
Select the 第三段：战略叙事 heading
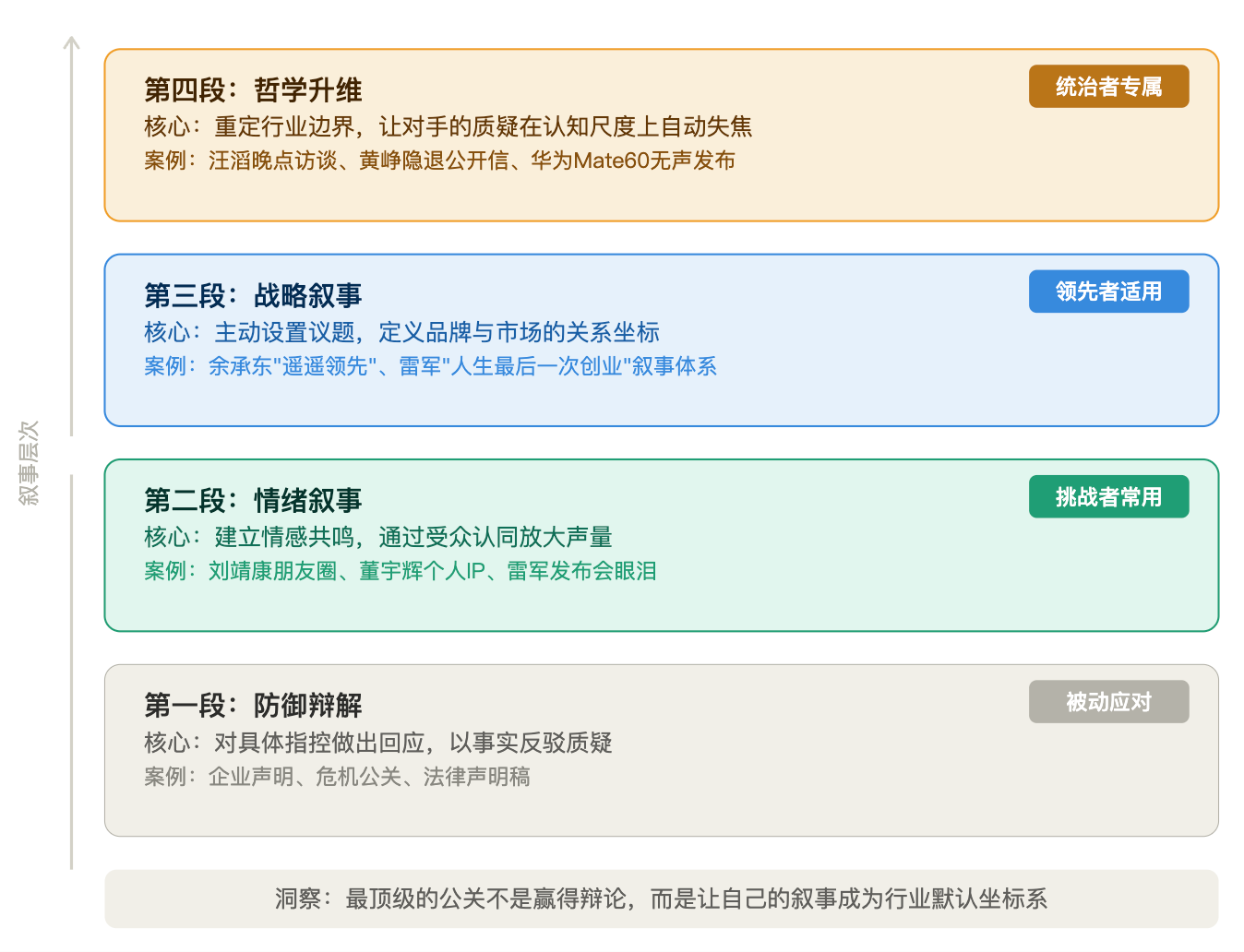[x=253, y=297]
